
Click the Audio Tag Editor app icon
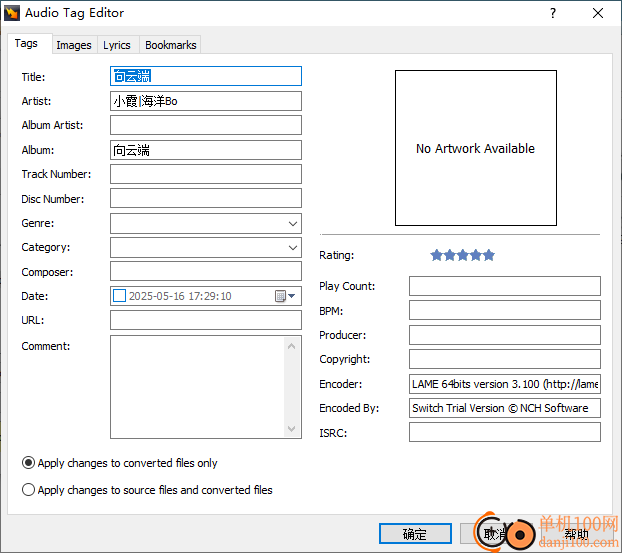12,13
